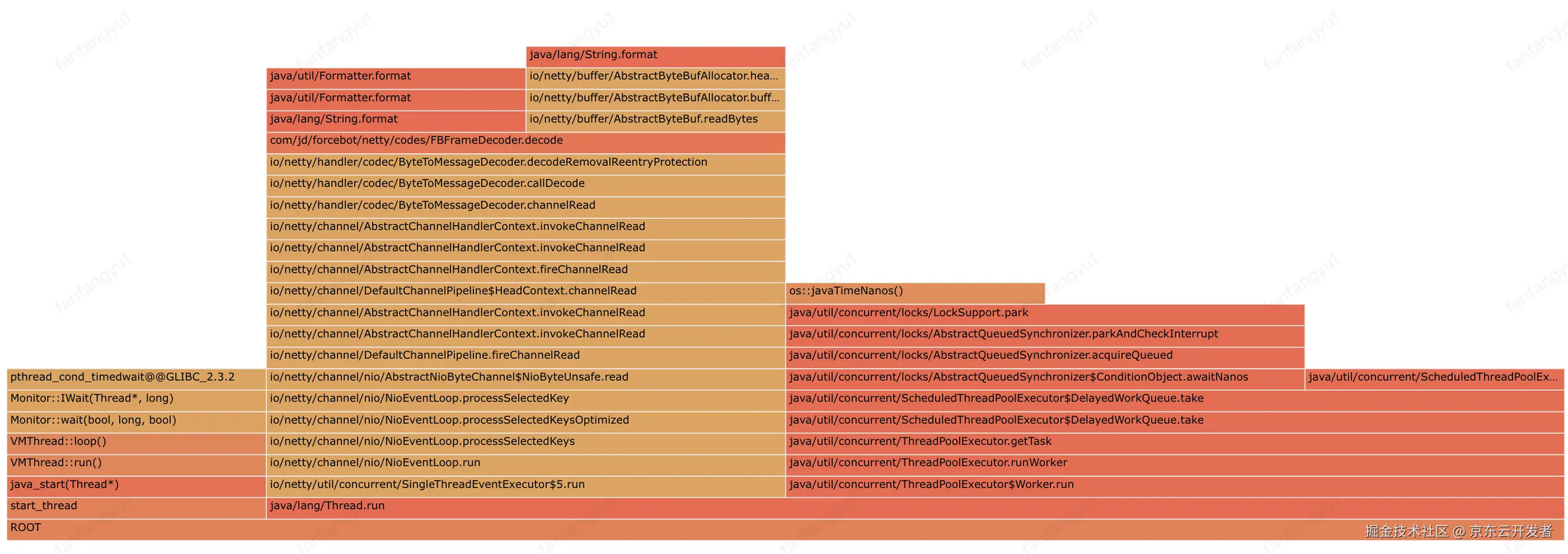Select the java/lang/Thread.run frame
The height and width of the screenshot is (554, 1568).
[x=915, y=508]
